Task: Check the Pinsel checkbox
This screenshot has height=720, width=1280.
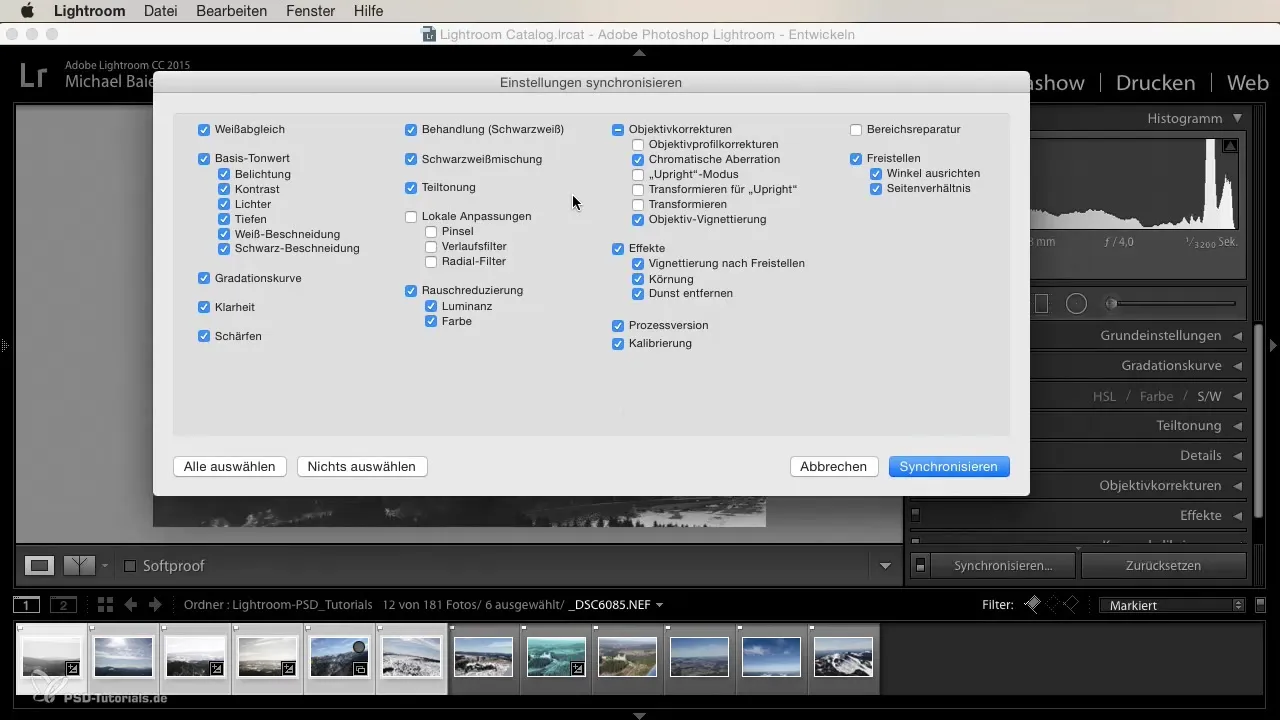Action: pos(431,231)
